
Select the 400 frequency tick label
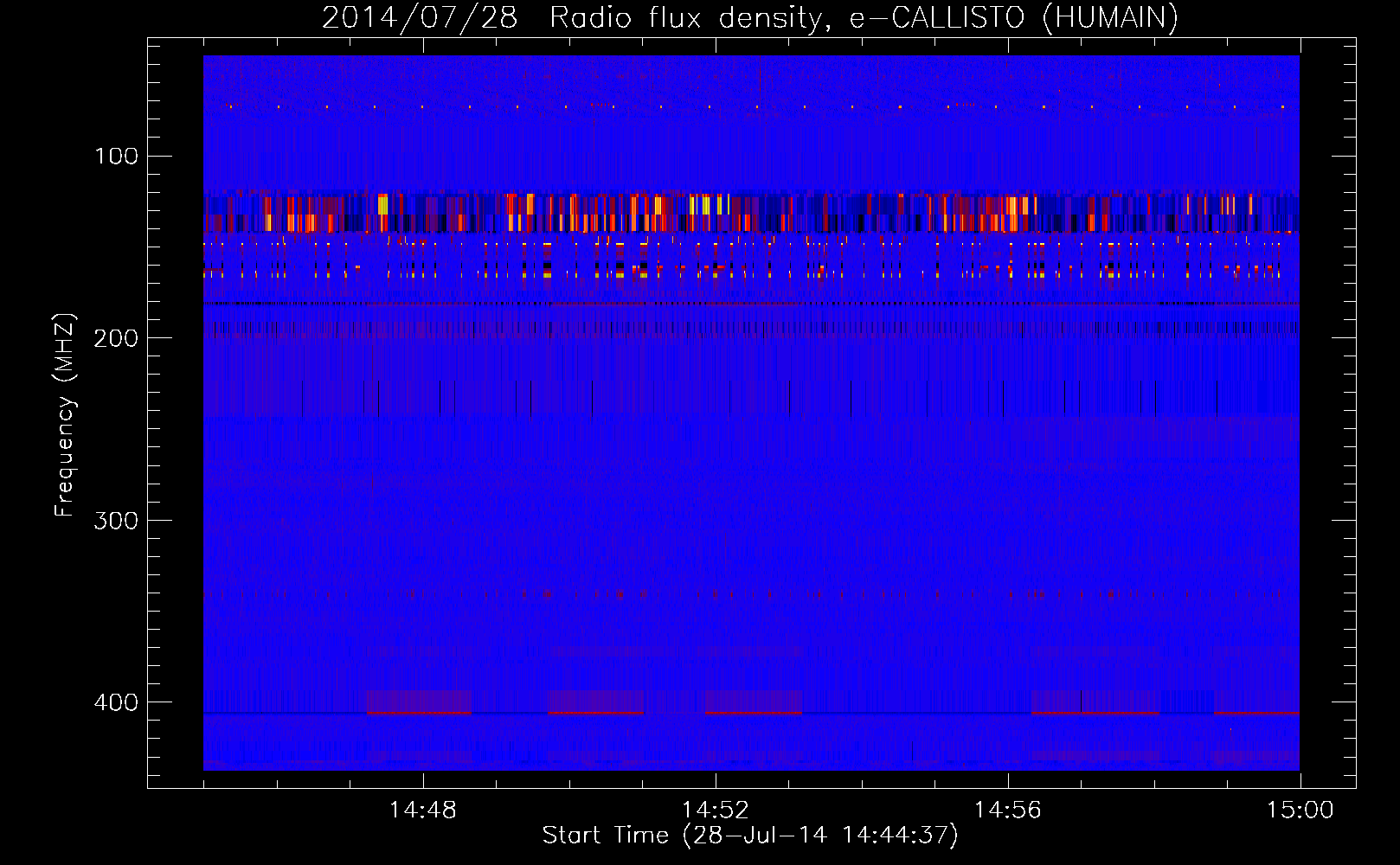coord(116,702)
